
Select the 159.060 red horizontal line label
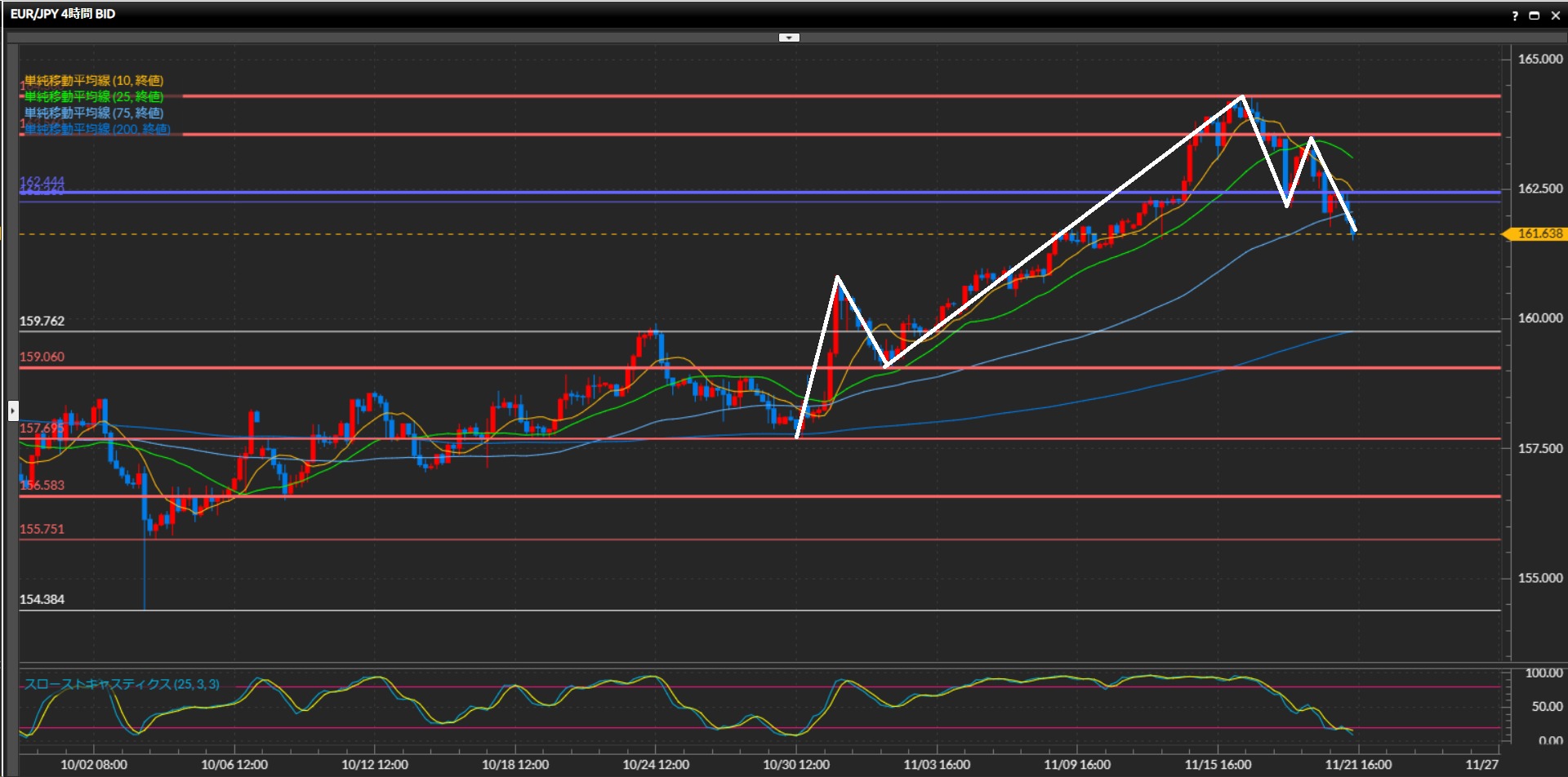point(42,357)
